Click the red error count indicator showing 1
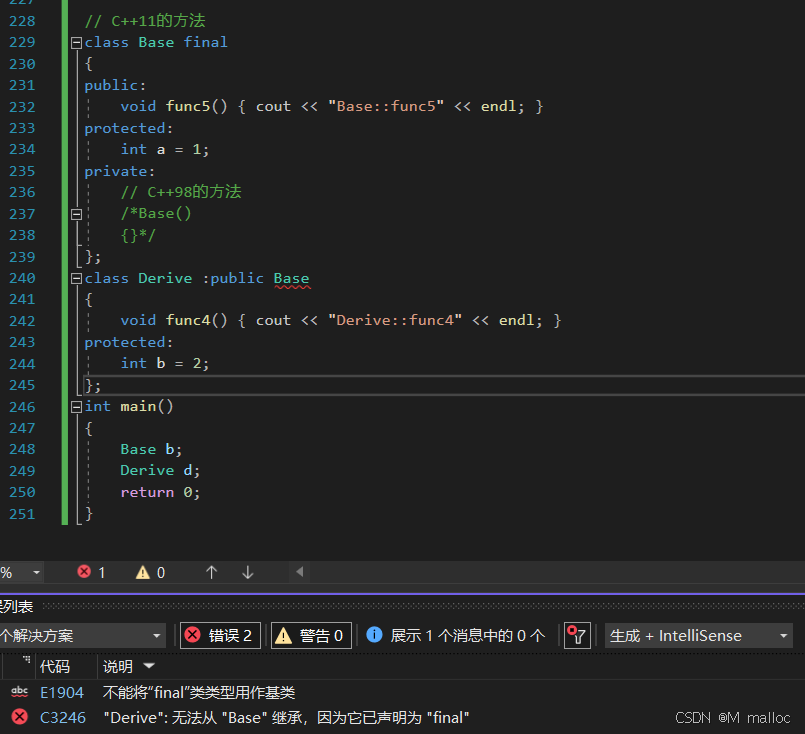Image resolution: width=805 pixels, height=734 pixels. (91, 572)
